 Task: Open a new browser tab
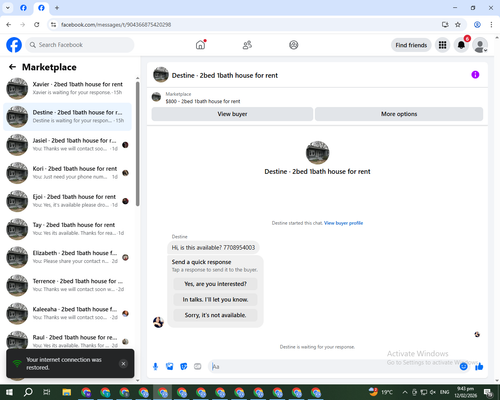coord(57,8)
